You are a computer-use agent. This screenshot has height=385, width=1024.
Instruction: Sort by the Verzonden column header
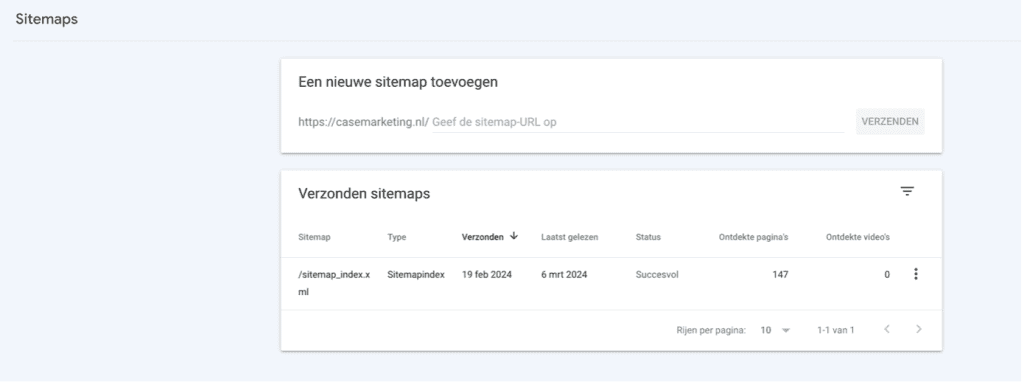pos(483,237)
